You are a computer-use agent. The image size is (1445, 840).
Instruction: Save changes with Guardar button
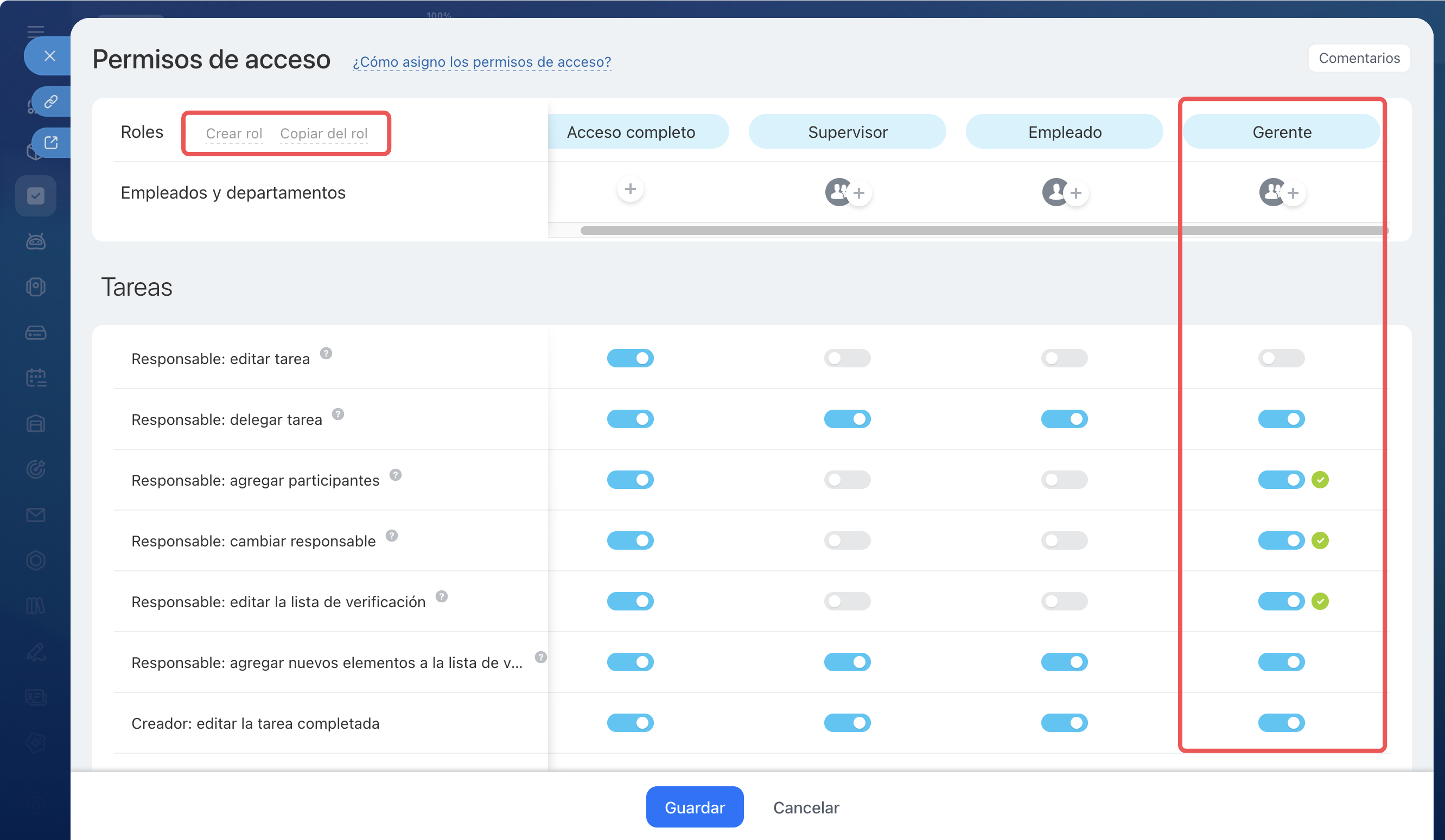695,807
